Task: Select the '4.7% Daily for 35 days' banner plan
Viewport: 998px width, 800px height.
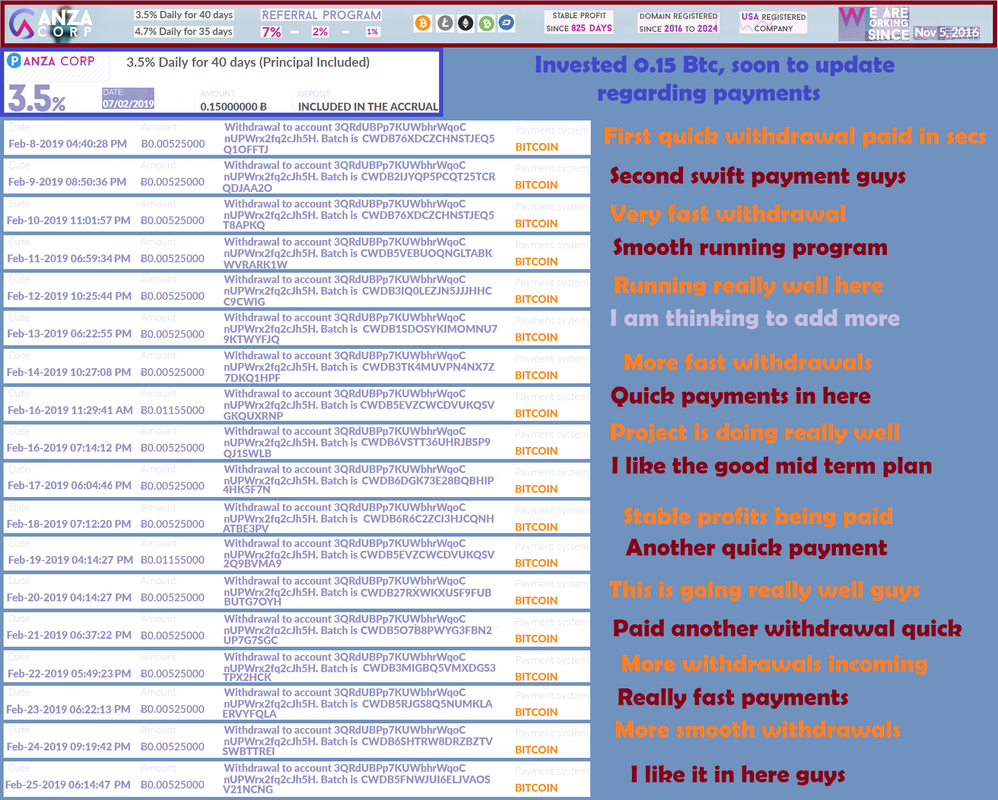Action: [x=184, y=31]
